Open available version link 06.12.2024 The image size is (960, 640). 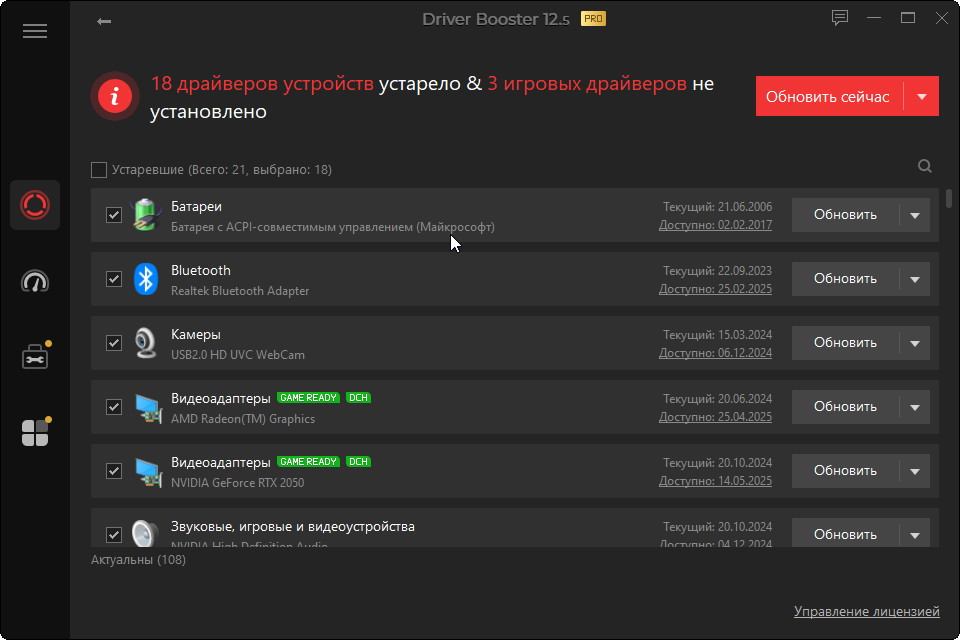click(715, 353)
